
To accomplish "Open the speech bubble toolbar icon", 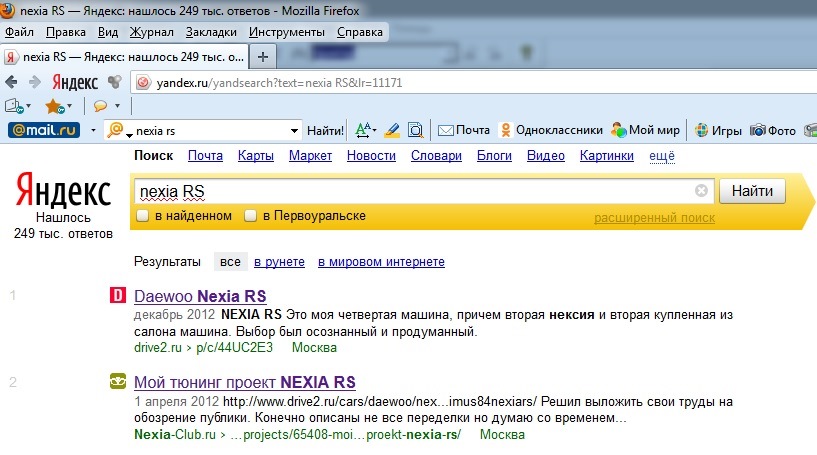I will click(x=100, y=106).
